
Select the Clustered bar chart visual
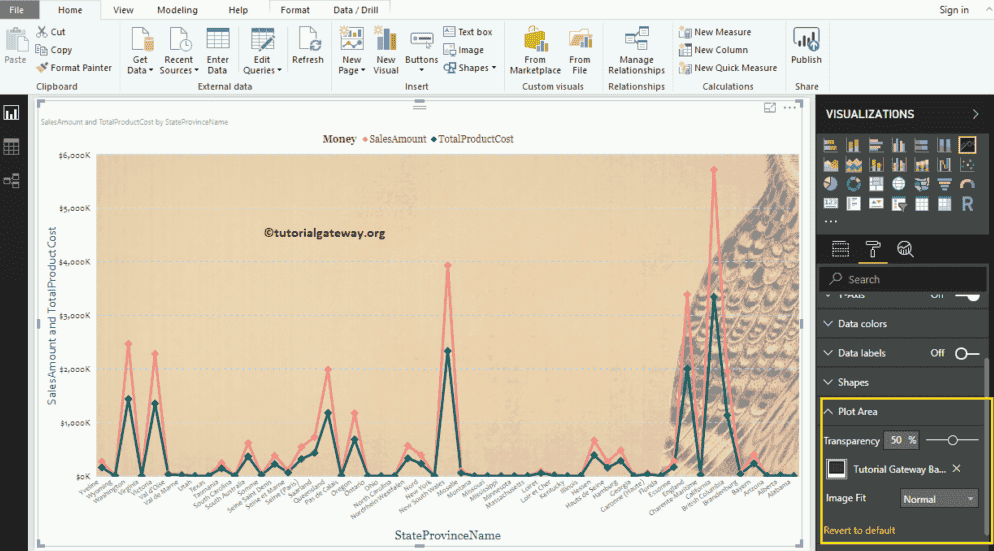[x=876, y=145]
